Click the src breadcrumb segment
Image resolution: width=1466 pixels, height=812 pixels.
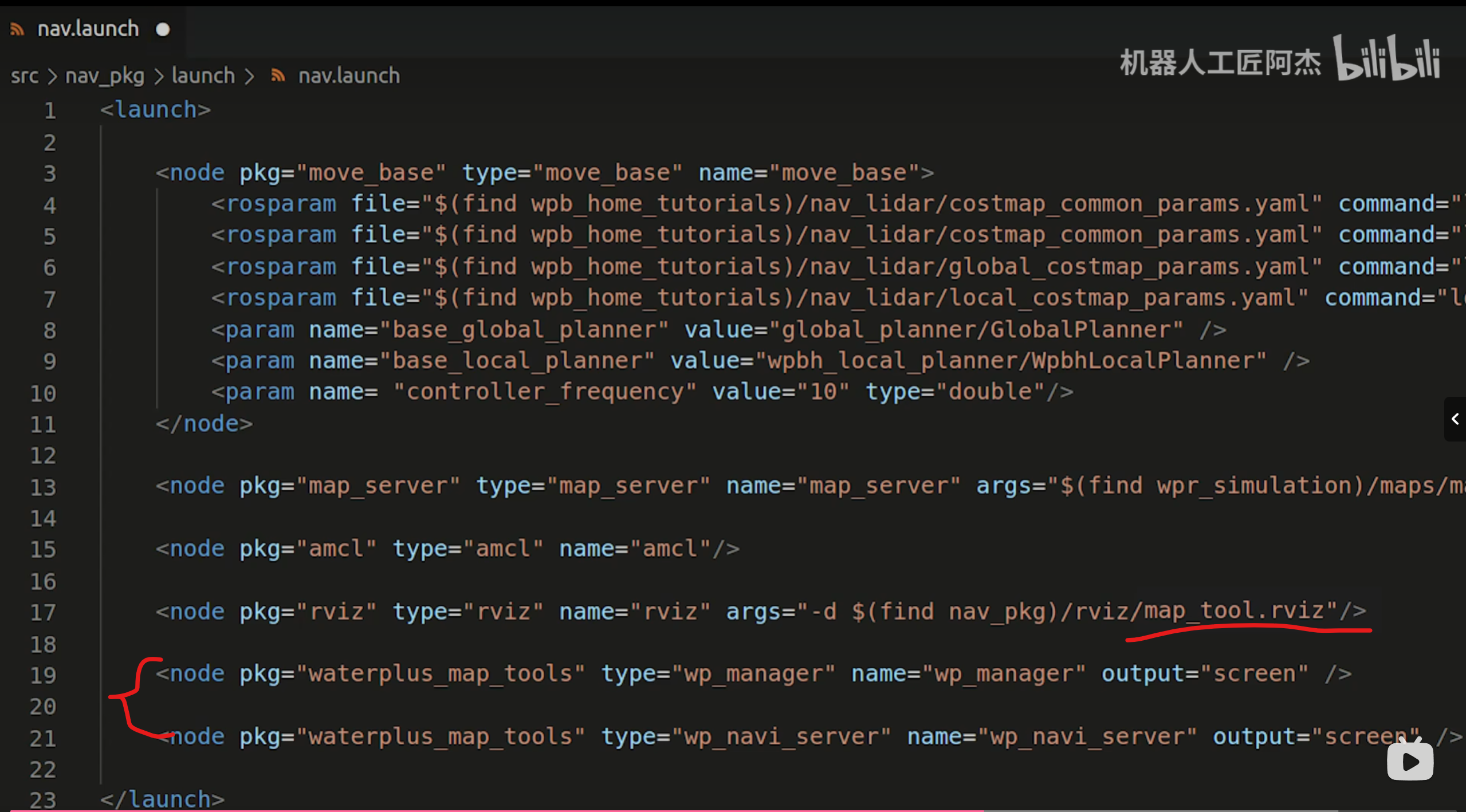pos(25,76)
